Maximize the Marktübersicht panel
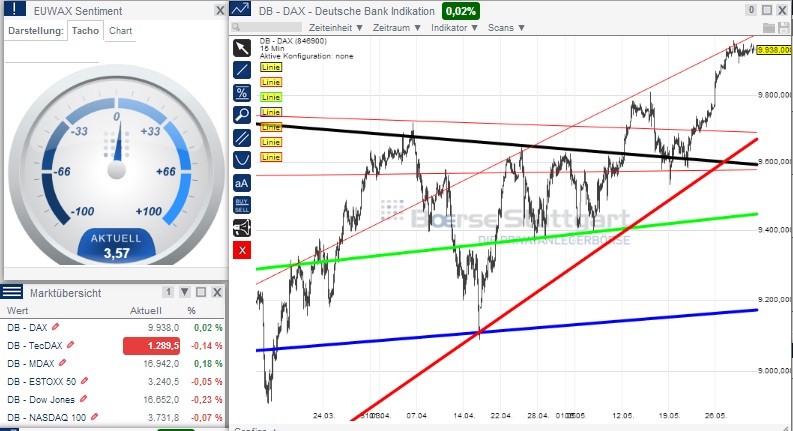This screenshot has height=431, width=793. coord(201,292)
